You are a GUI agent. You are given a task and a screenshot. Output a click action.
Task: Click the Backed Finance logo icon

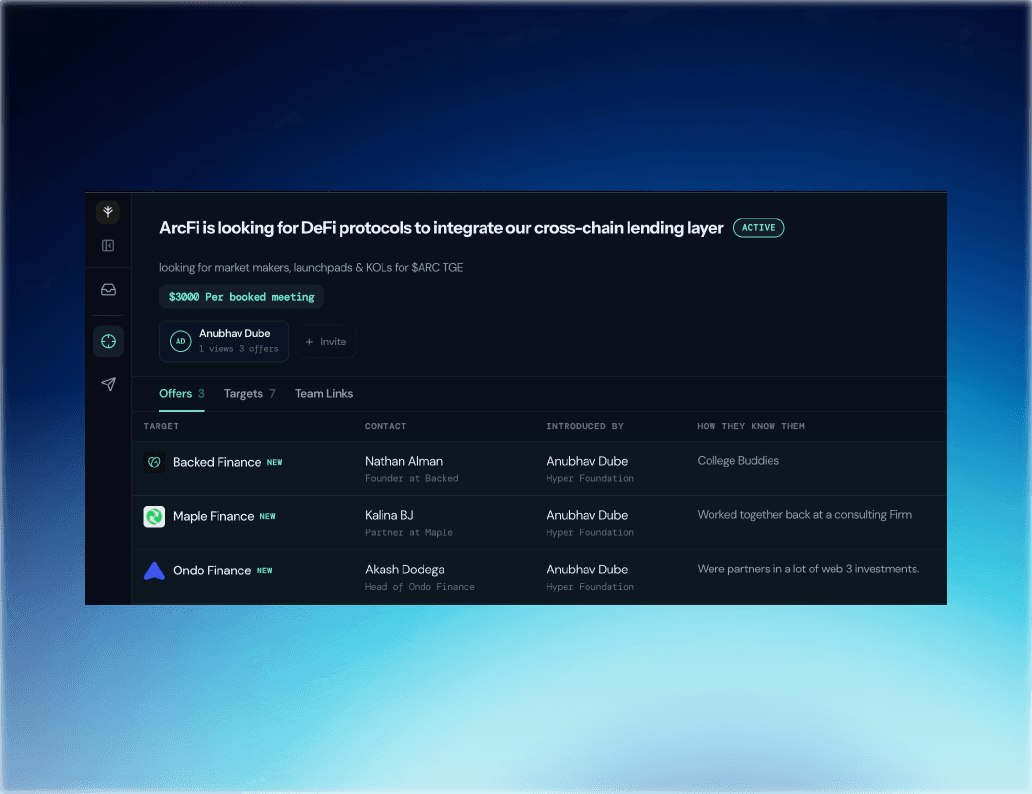point(154,462)
